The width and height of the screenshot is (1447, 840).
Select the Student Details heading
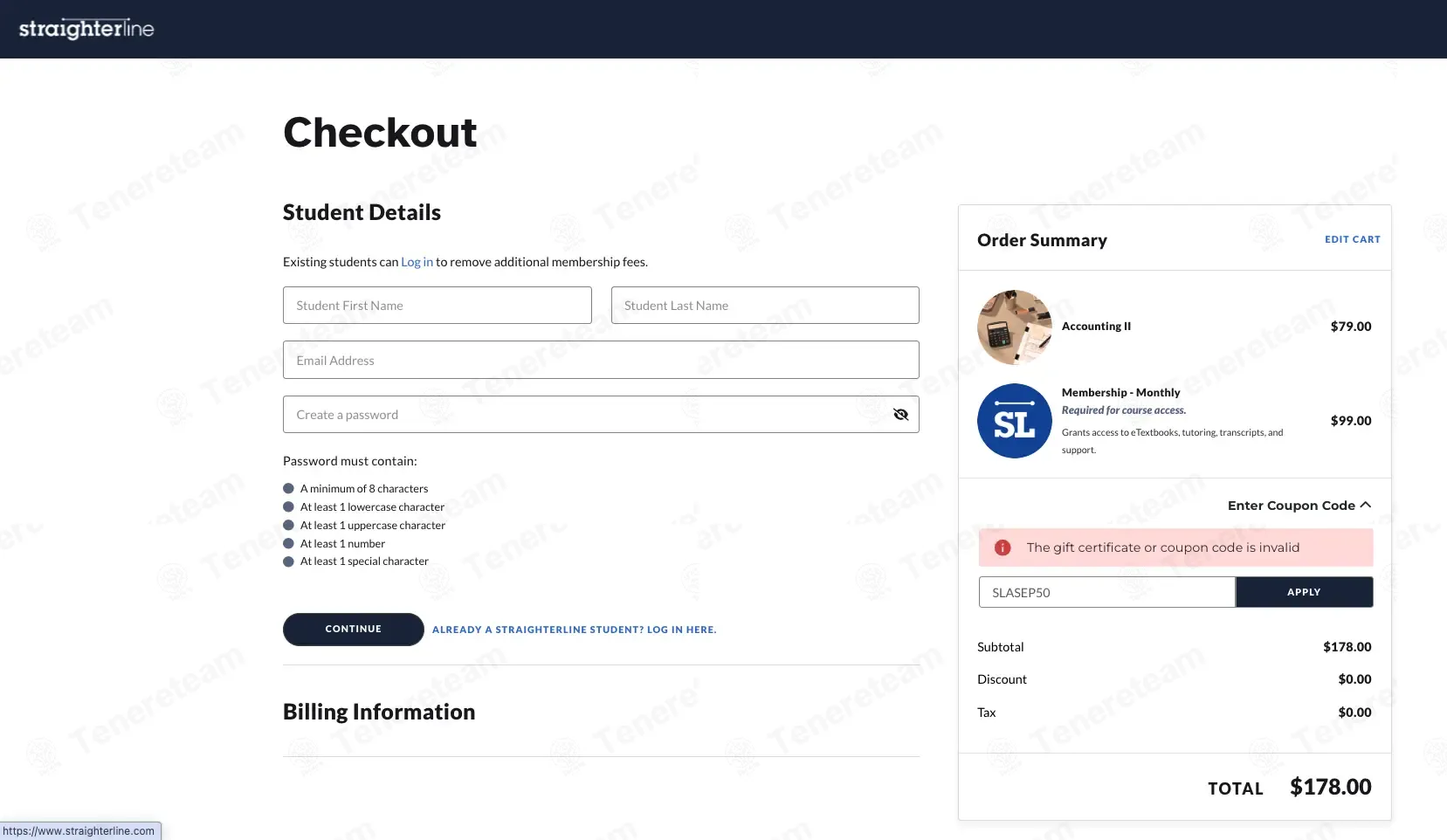(x=362, y=212)
